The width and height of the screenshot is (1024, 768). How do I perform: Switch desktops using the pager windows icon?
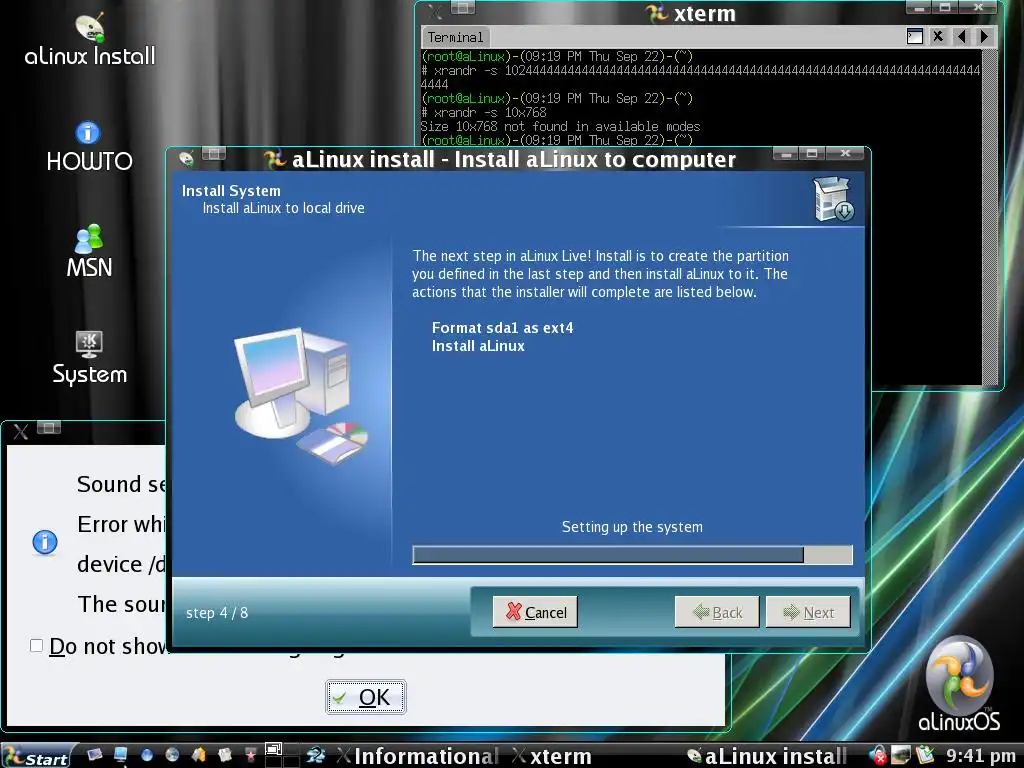[274, 749]
